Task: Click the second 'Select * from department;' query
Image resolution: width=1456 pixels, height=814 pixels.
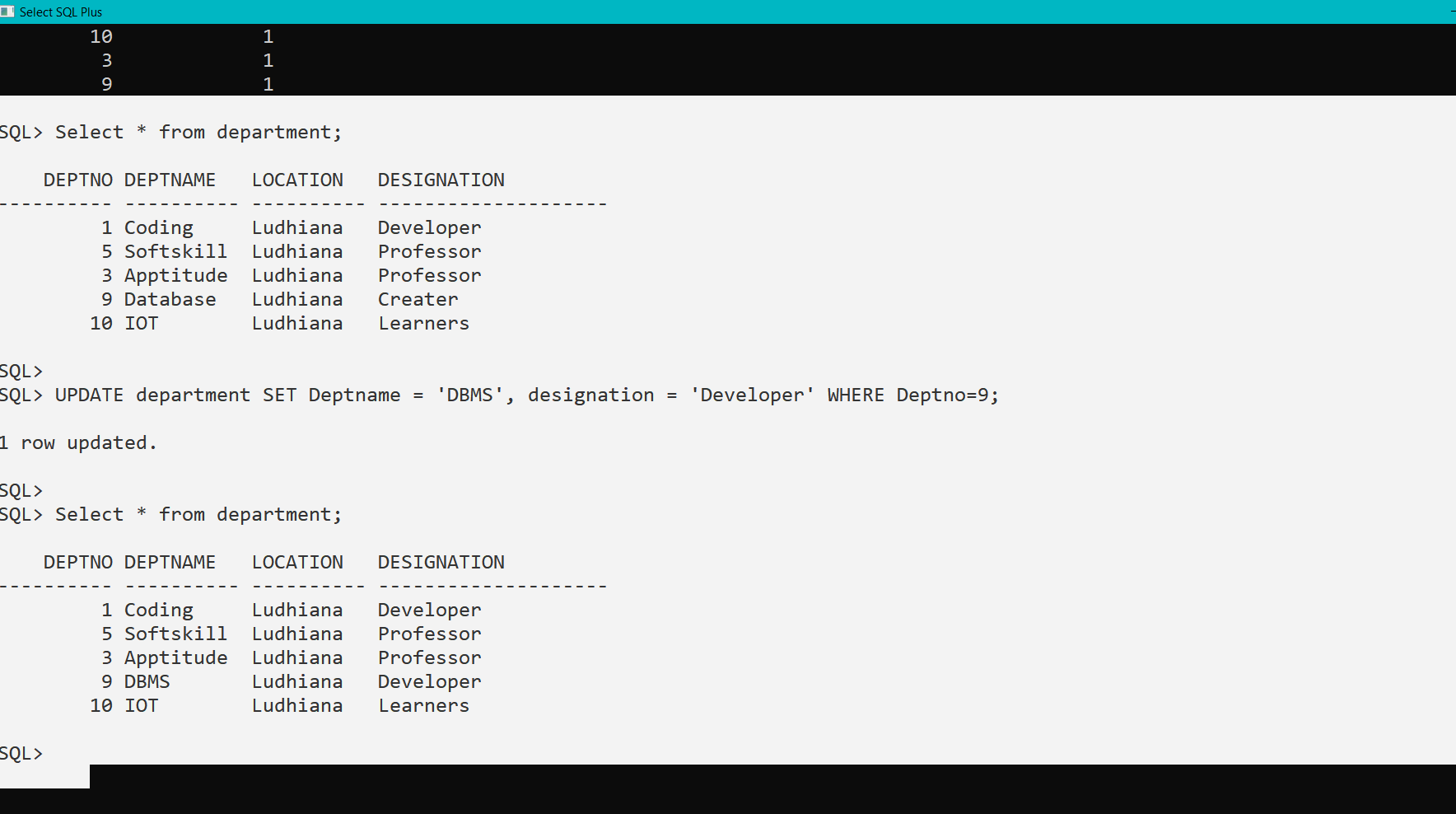Action: coord(198,513)
